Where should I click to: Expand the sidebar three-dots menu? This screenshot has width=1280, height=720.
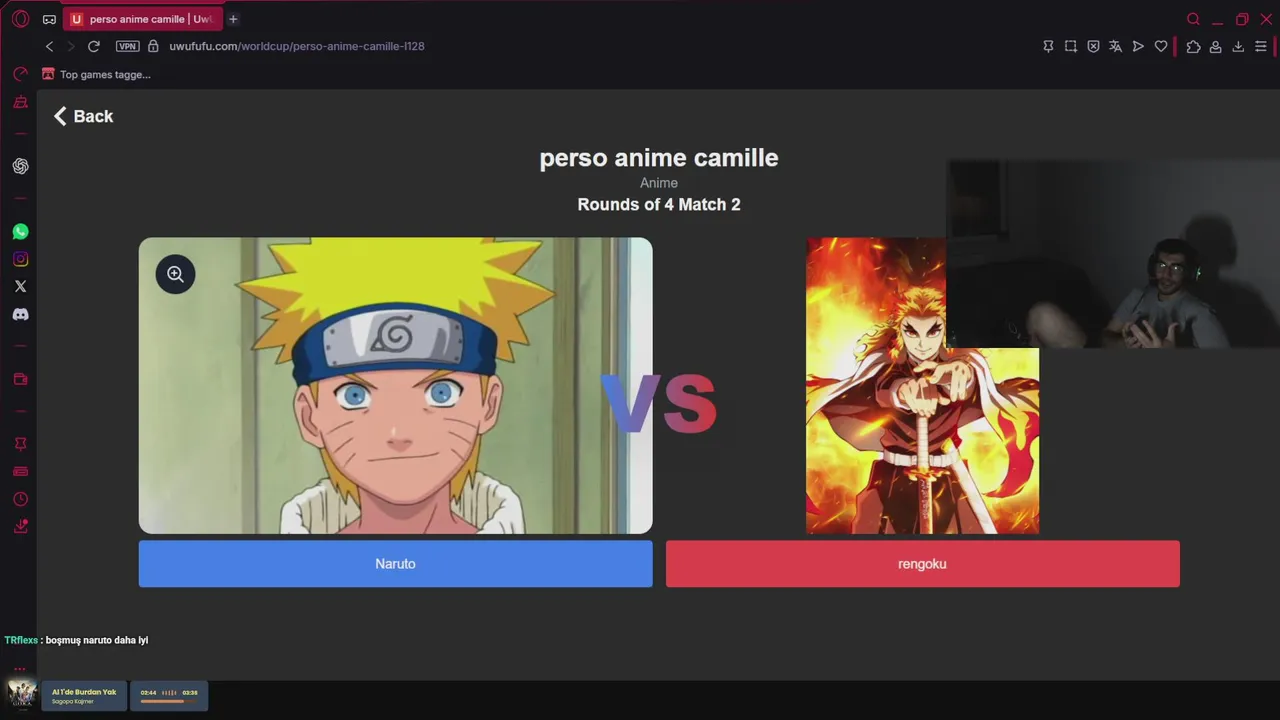tap(19, 668)
